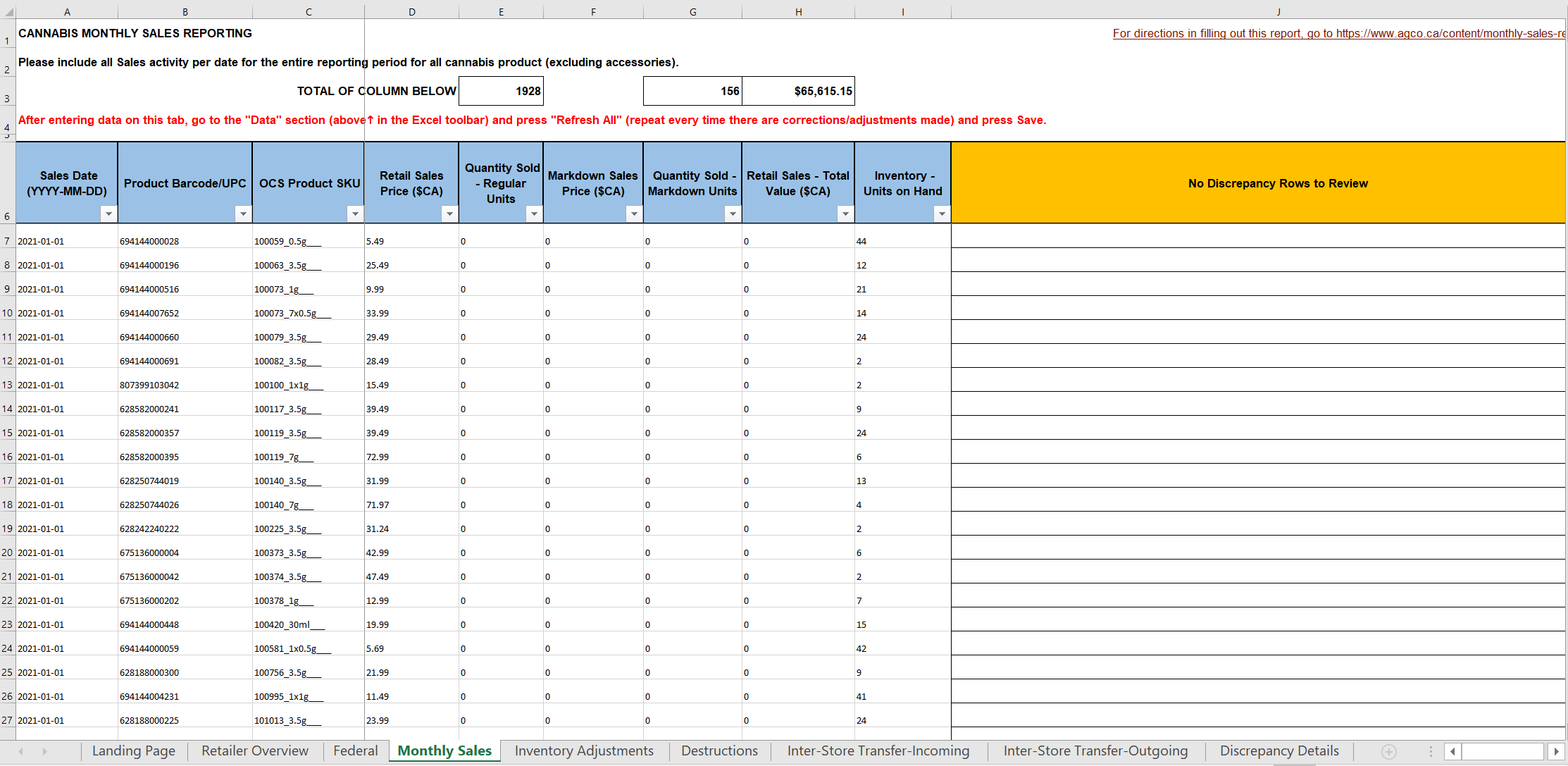Image resolution: width=1568 pixels, height=766 pixels.
Task: Open Inventory Units on Hand filter
Action: pos(942,214)
